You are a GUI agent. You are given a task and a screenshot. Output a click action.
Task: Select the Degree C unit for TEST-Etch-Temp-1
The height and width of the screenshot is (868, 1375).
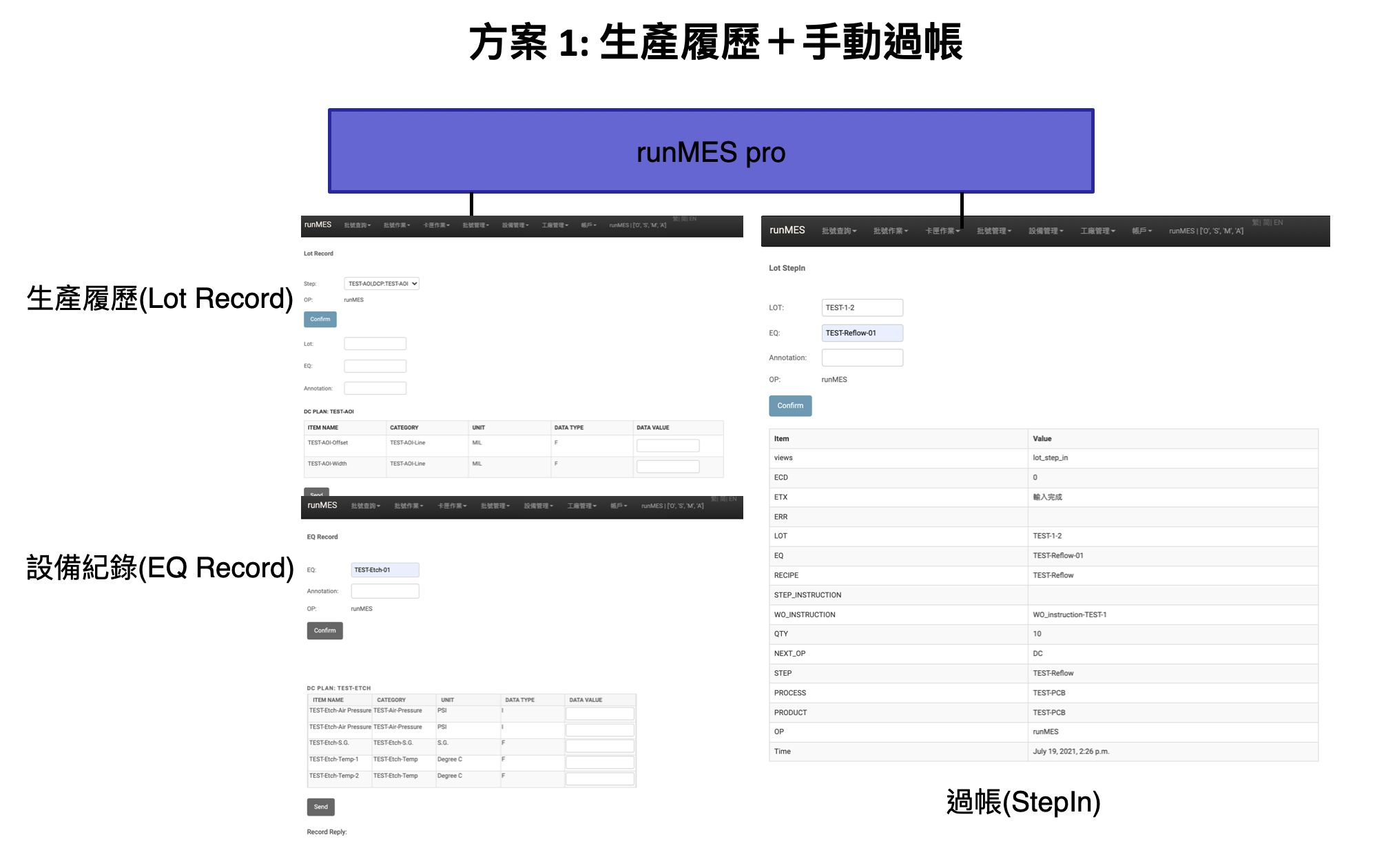pyautogui.click(x=449, y=759)
